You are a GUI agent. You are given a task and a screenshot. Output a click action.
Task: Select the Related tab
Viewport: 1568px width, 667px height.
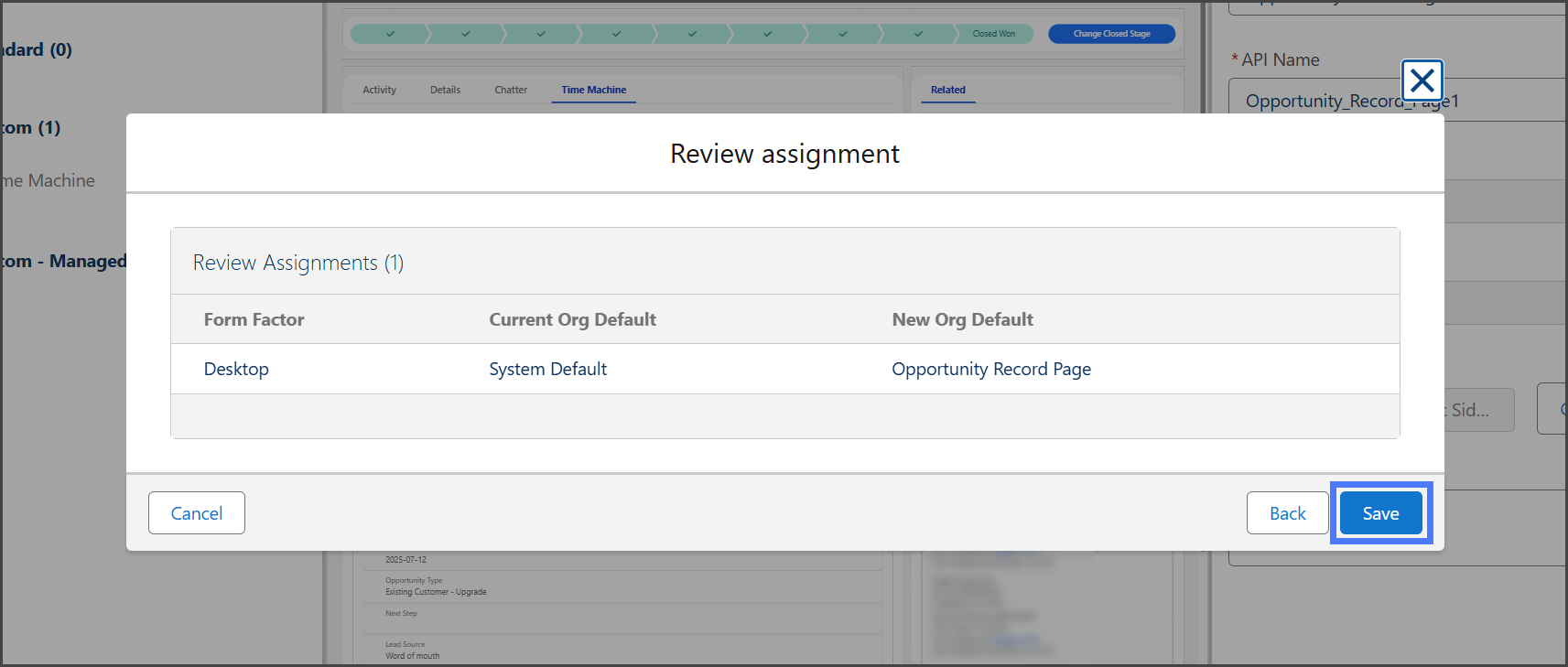click(947, 90)
